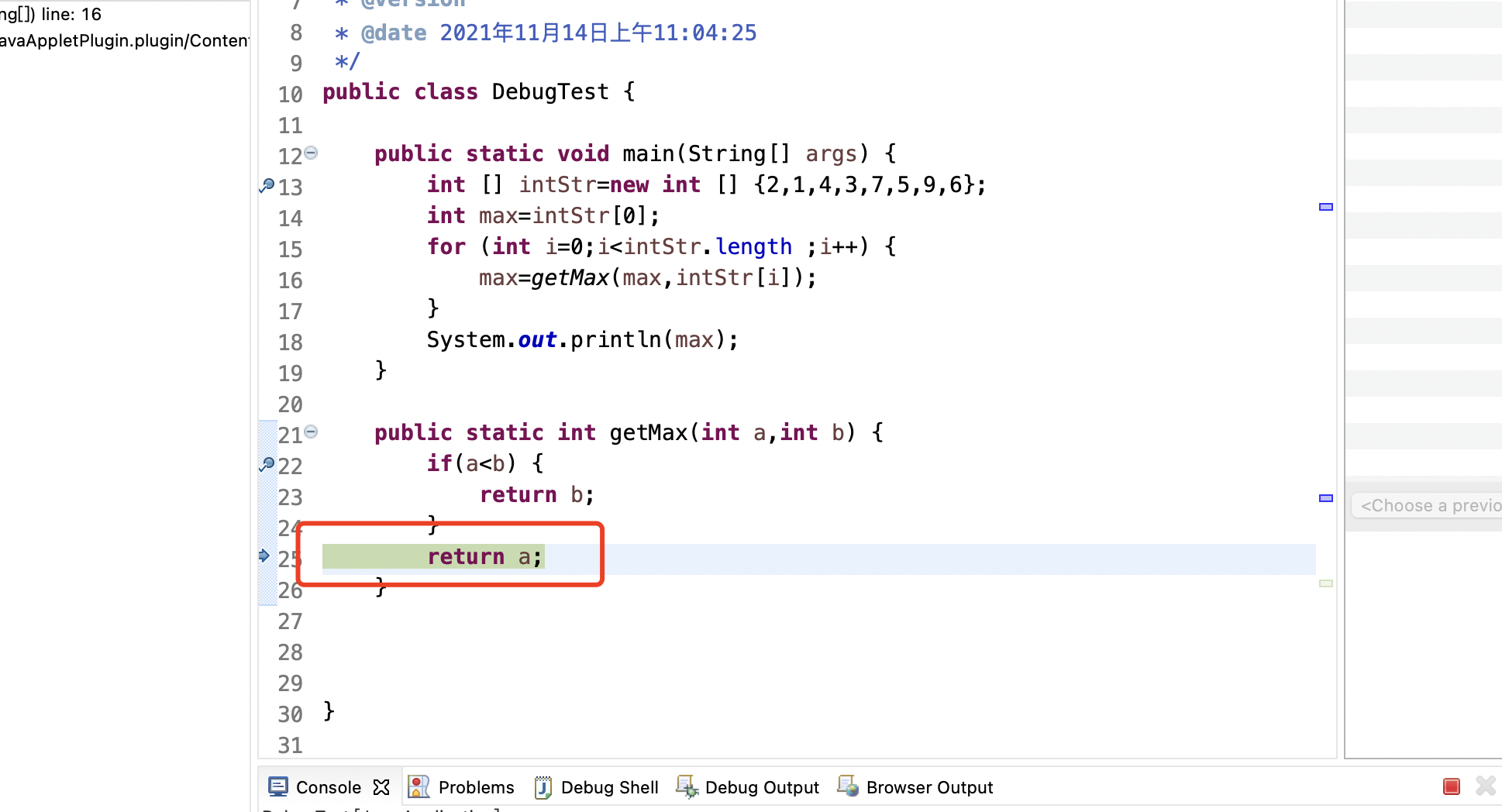Viewport: 1502px width, 812px height.
Task: Click the upper blue overview ruler marker
Action: pyautogui.click(x=1326, y=207)
